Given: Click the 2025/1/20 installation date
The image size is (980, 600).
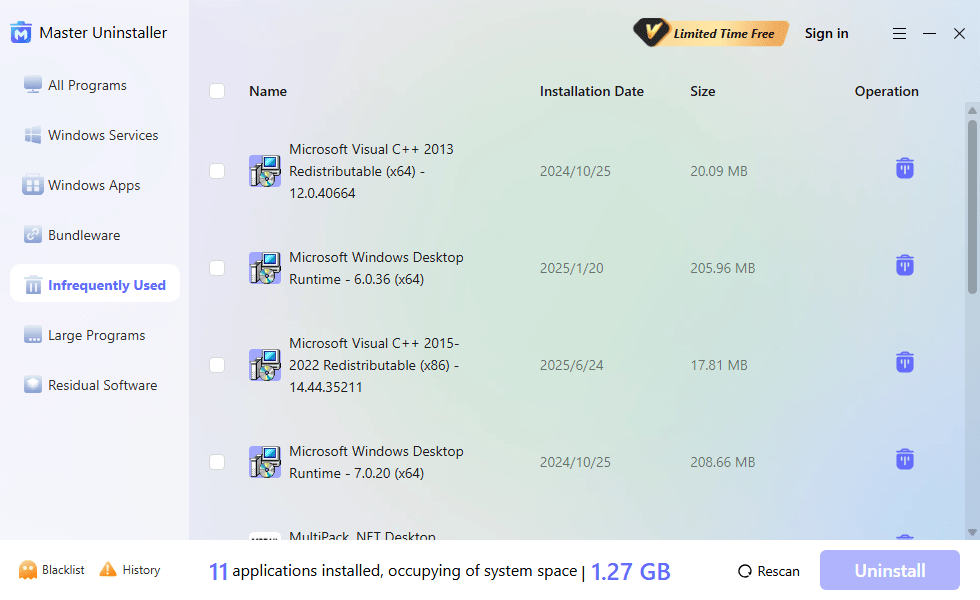Looking at the screenshot, I should point(572,268).
